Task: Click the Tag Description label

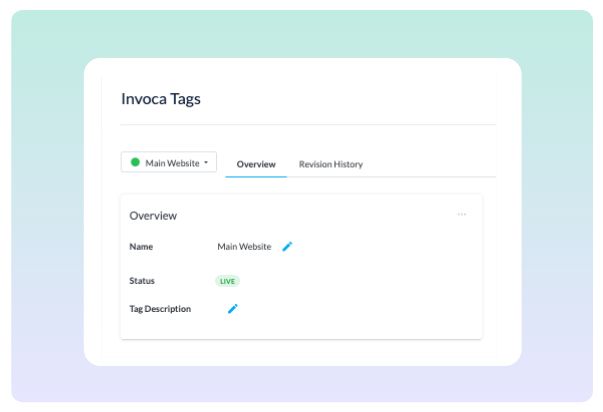Action: pyautogui.click(x=160, y=309)
